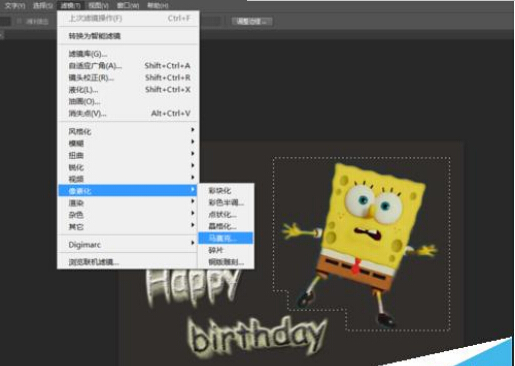The height and width of the screenshot is (366, 515).
Task: Select 点状化... in the pixelate submenu
Action: click(x=226, y=214)
